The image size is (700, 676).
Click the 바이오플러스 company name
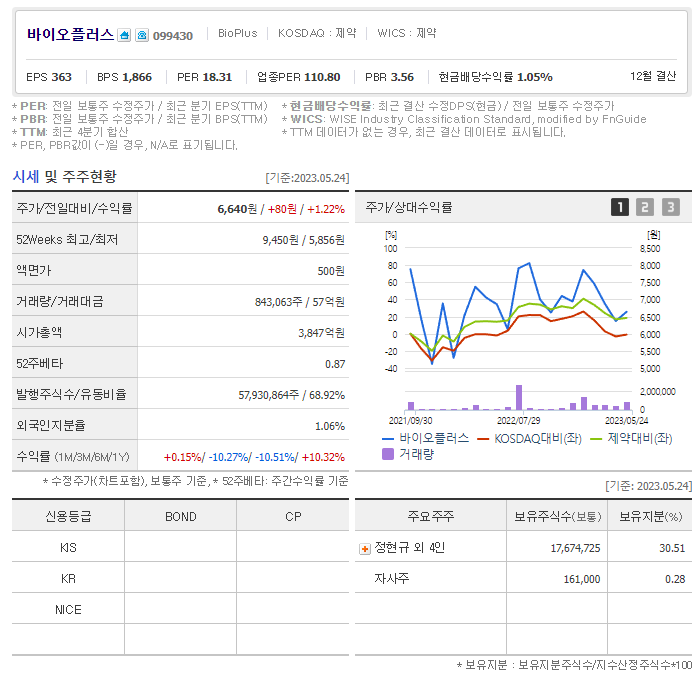(x=70, y=35)
